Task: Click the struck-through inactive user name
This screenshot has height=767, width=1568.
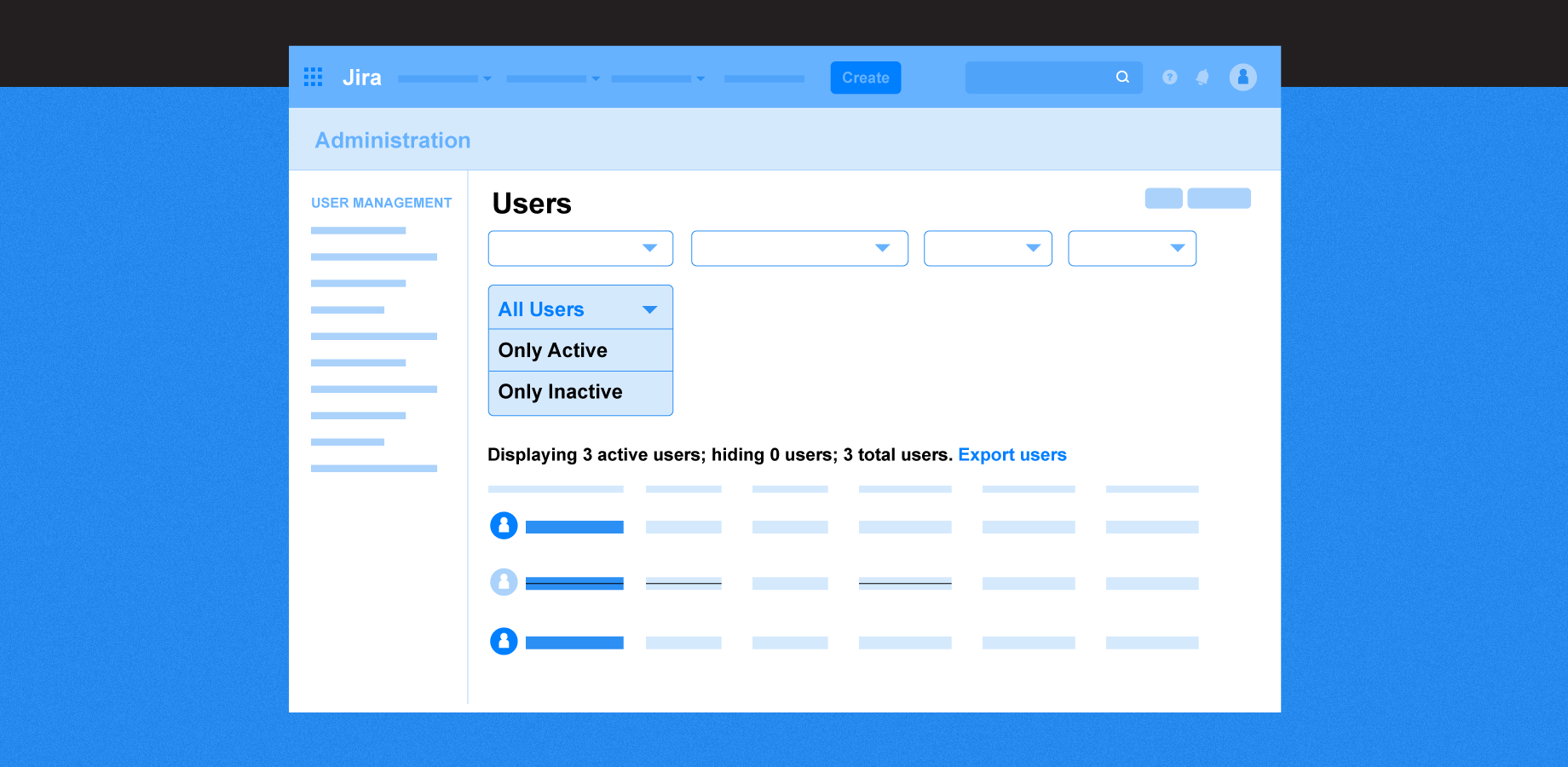Action: tap(574, 584)
